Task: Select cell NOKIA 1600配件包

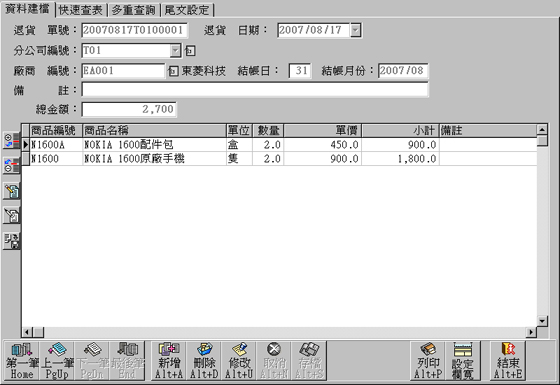Action: [154, 145]
